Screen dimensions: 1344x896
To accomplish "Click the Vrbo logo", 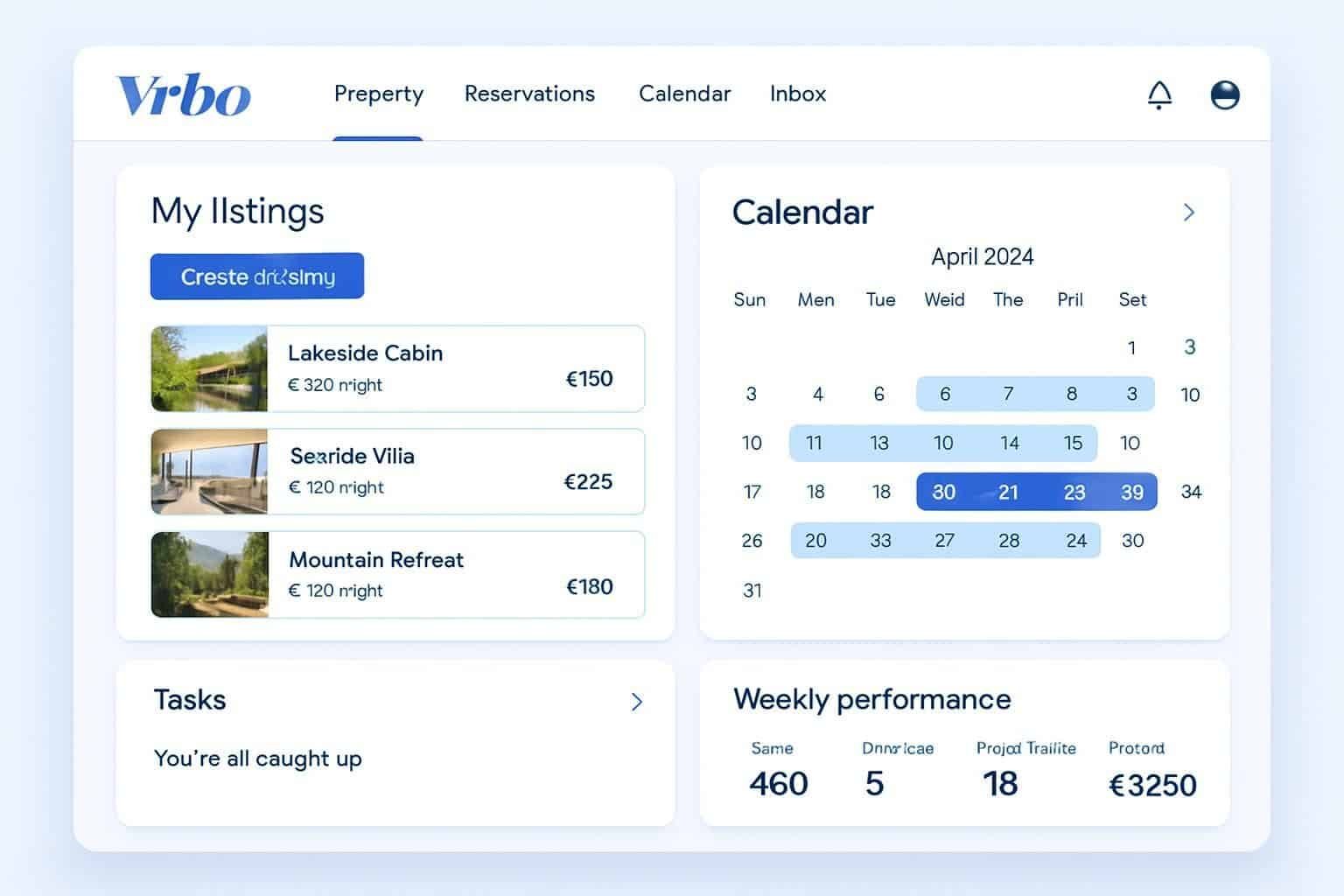I will click(182, 94).
